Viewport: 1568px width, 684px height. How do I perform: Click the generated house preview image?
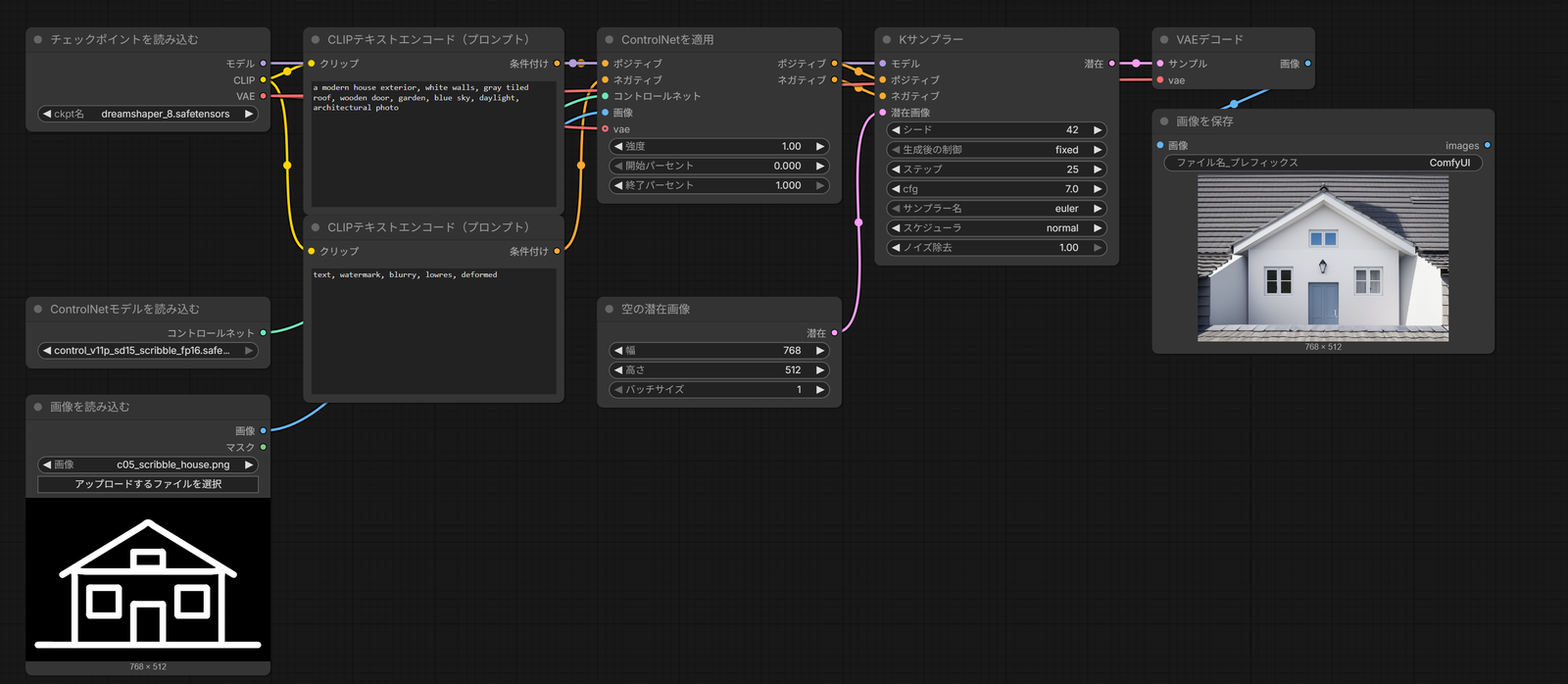pyautogui.click(x=1323, y=258)
